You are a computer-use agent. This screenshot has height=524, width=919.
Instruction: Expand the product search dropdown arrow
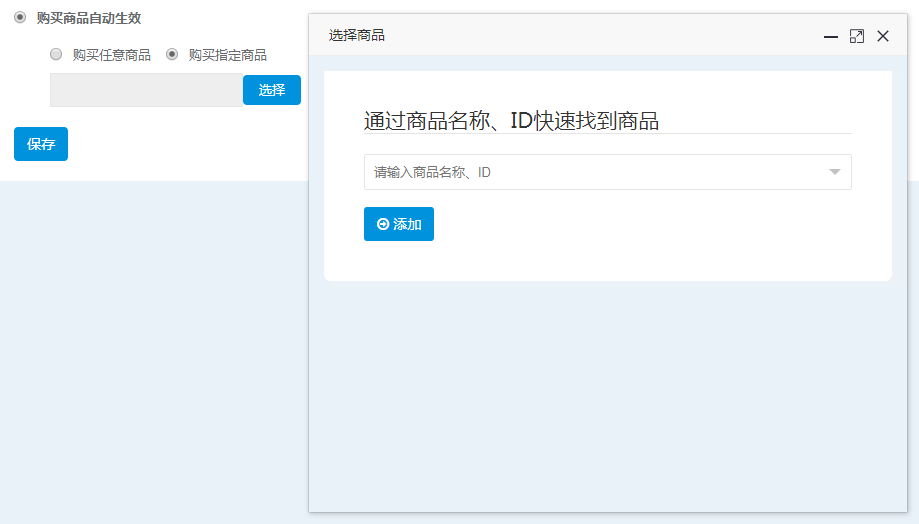point(835,172)
